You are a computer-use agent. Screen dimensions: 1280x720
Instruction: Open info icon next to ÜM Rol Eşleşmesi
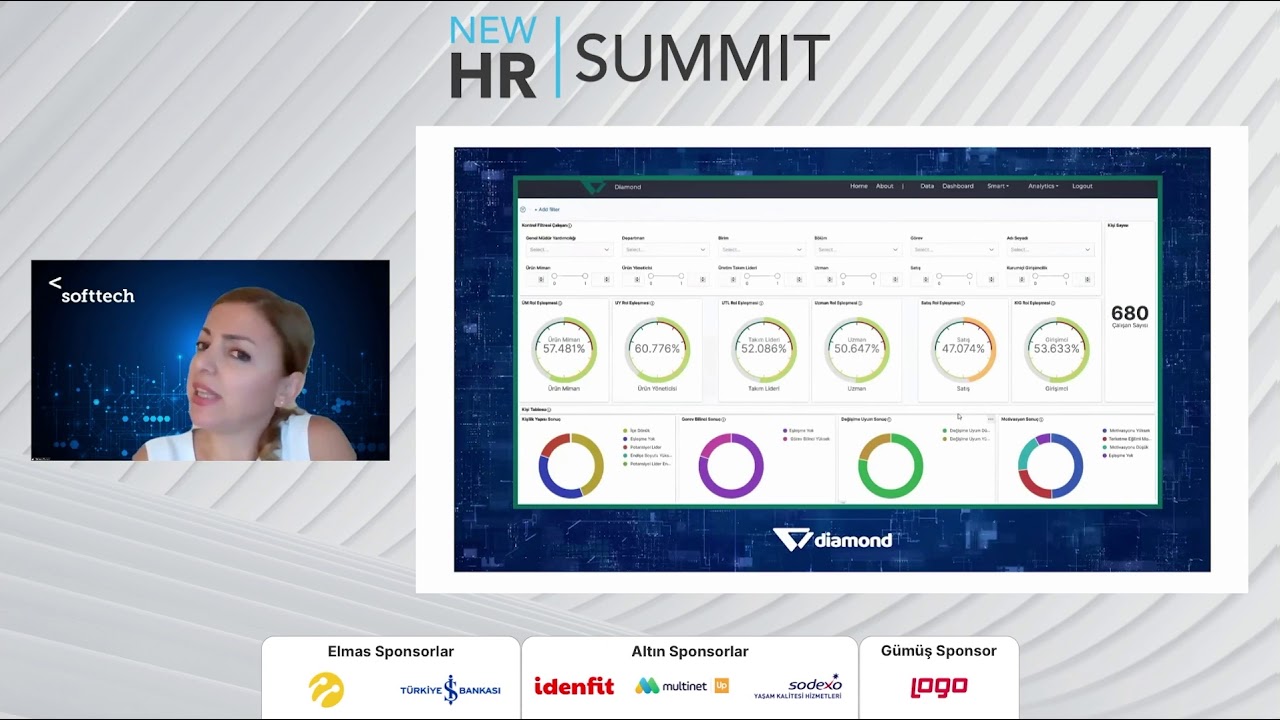[559, 303]
